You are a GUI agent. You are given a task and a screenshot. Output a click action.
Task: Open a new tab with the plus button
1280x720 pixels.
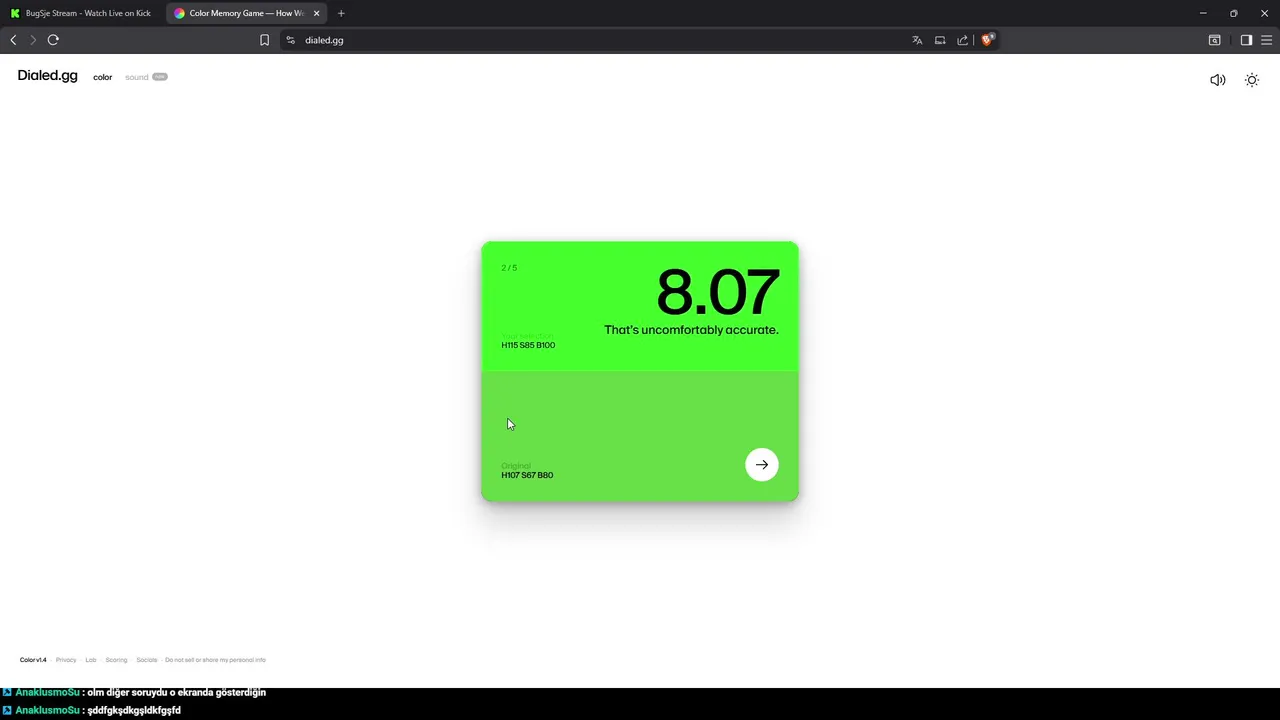[x=341, y=13]
